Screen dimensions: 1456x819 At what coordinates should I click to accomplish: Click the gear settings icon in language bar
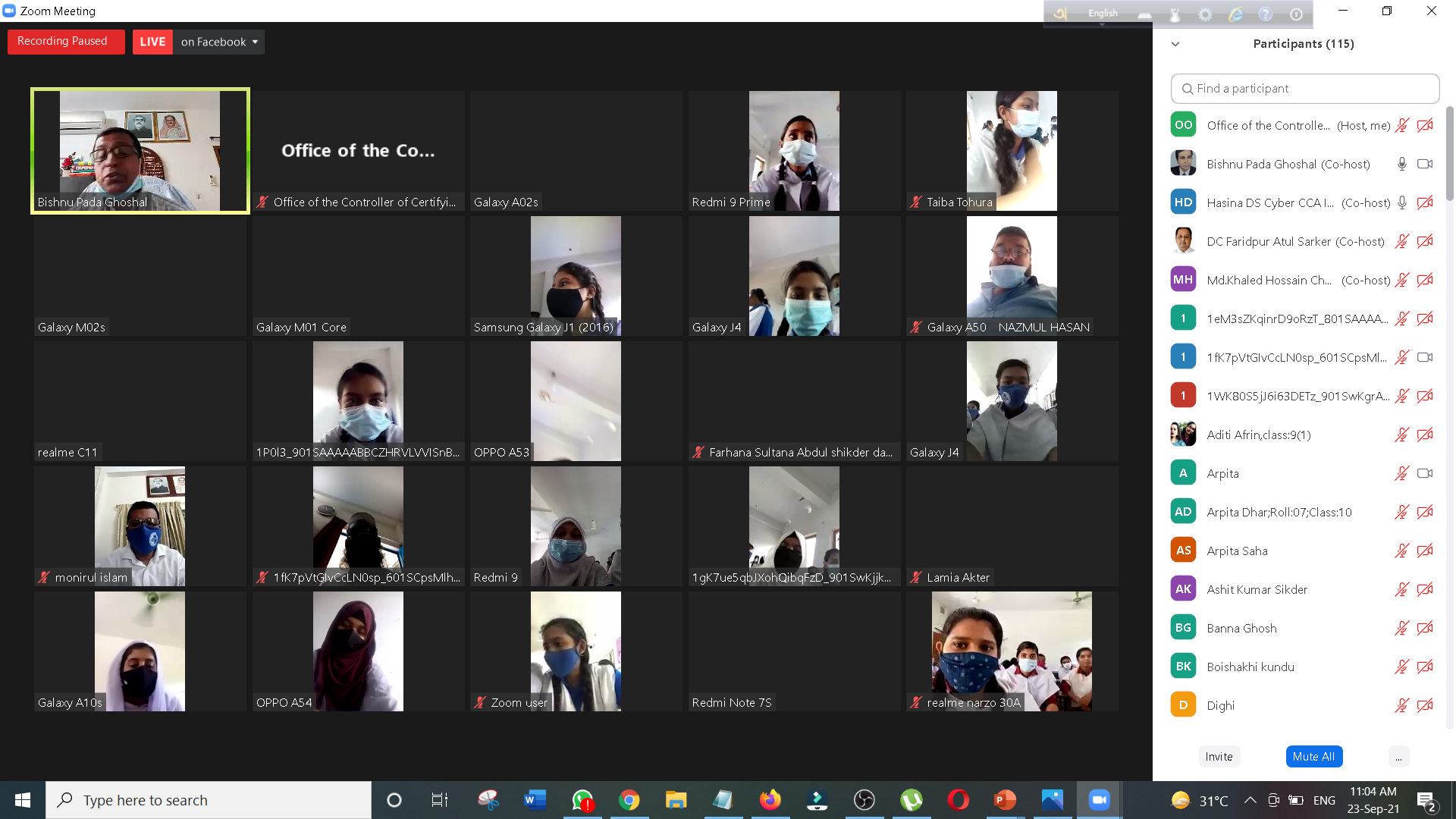(x=1205, y=14)
